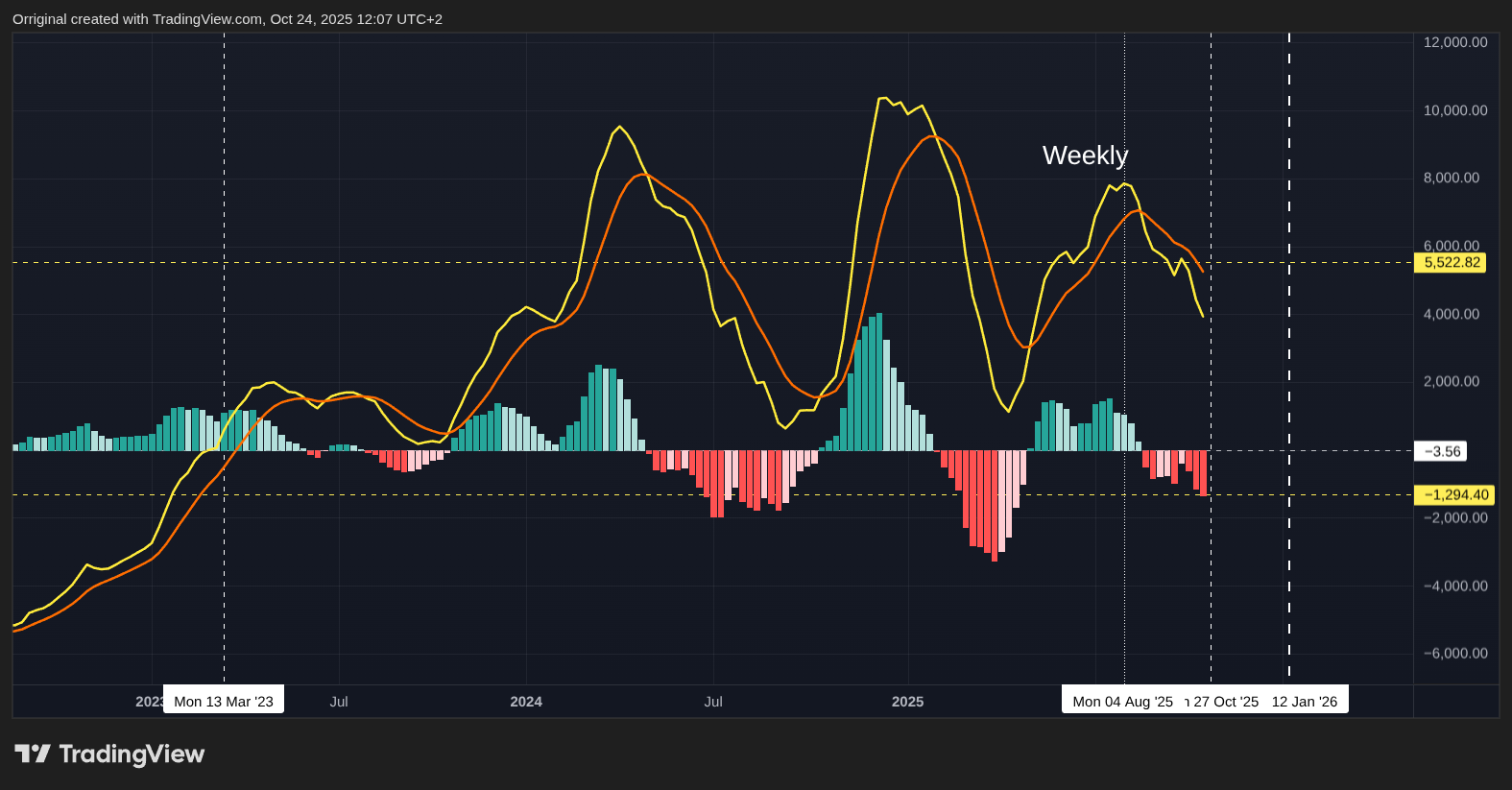Click the 10,000.00 price axis label
Image resolution: width=1512 pixels, height=790 pixels.
pos(1455,110)
